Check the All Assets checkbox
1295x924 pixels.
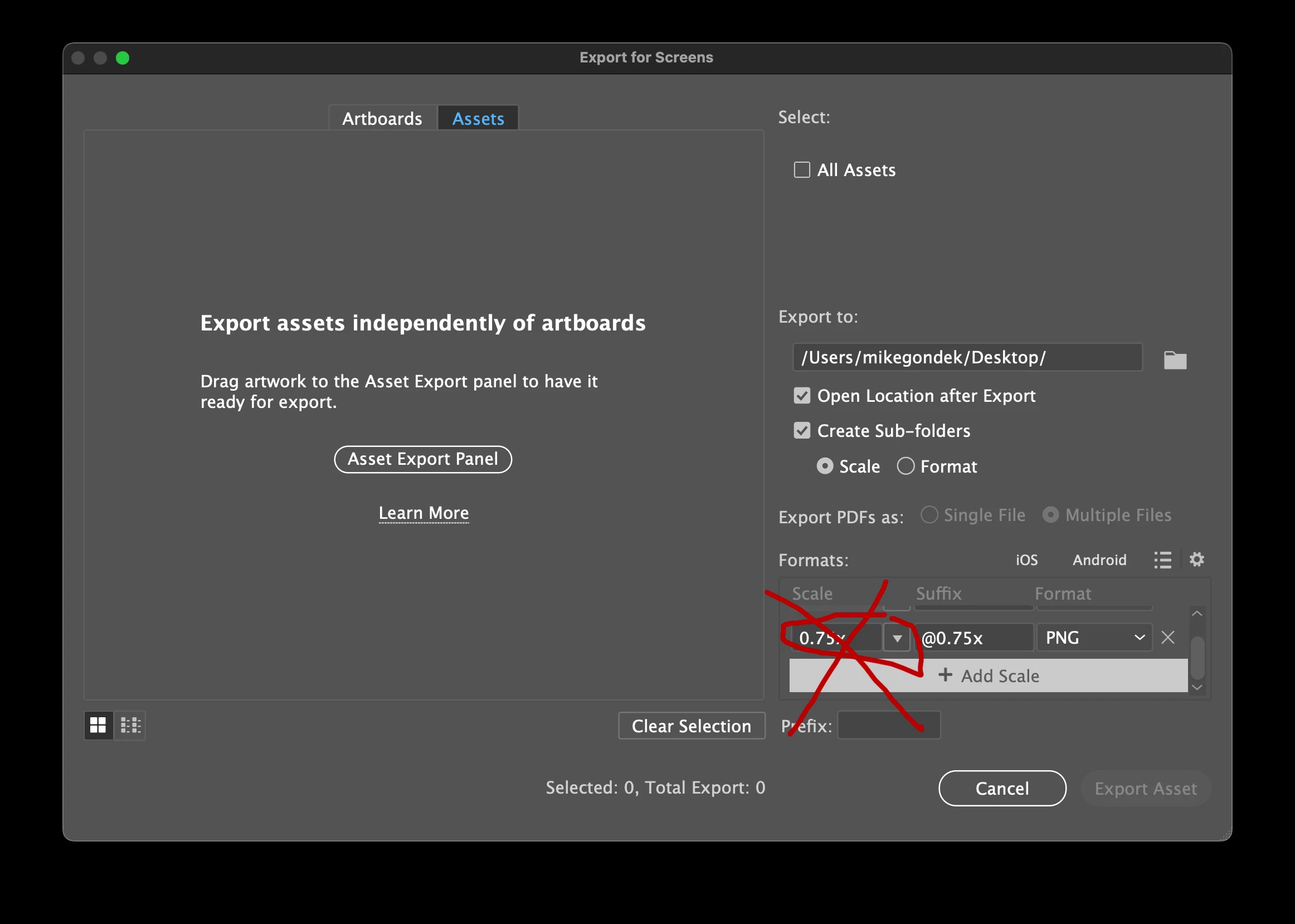[802, 170]
